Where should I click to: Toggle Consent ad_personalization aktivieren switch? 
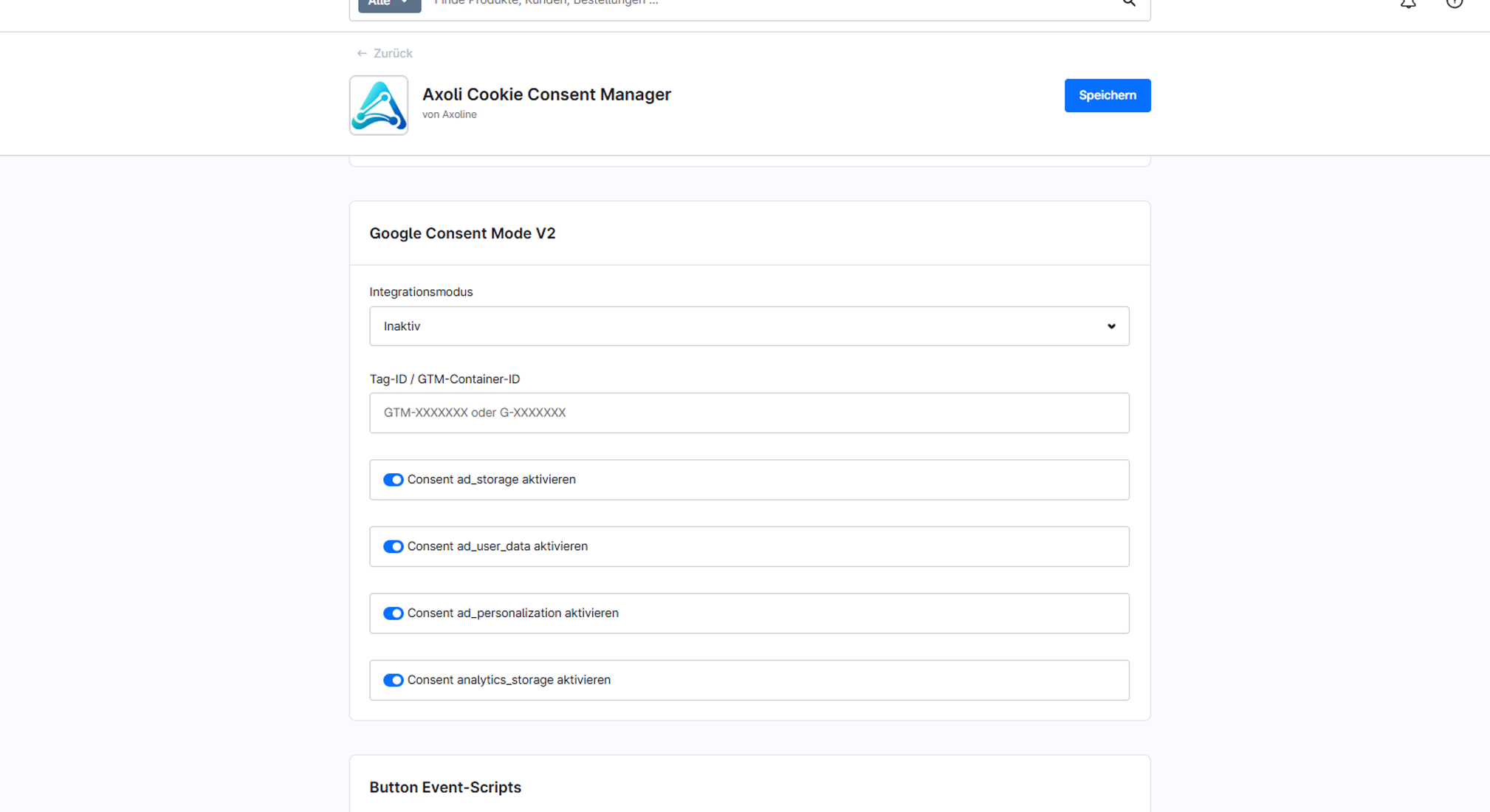pyautogui.click(x=393, y=613)
